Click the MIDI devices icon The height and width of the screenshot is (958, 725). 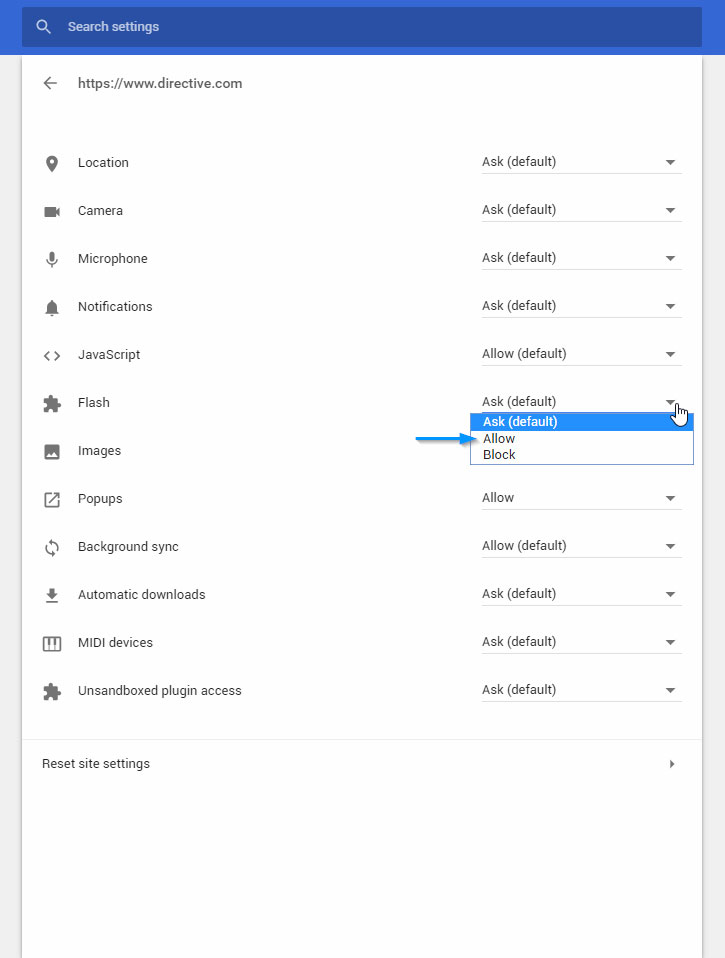[51, 642]
